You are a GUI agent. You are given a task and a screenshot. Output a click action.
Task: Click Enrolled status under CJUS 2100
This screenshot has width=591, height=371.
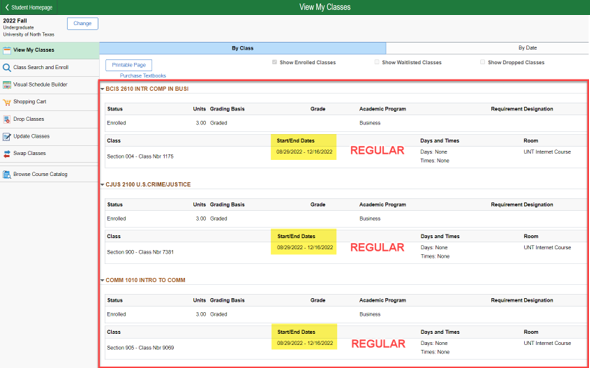(116, 219)
